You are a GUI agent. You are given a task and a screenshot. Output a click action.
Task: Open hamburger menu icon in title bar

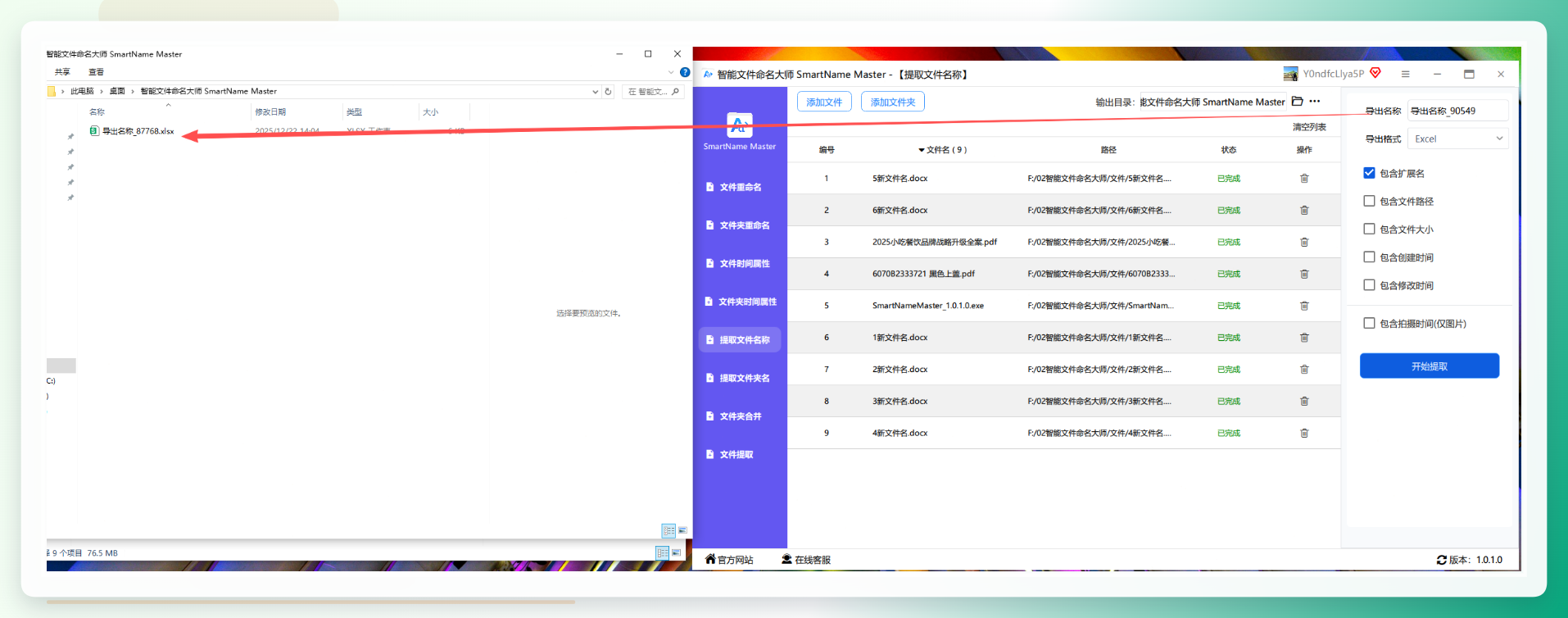click(1405, 74)
